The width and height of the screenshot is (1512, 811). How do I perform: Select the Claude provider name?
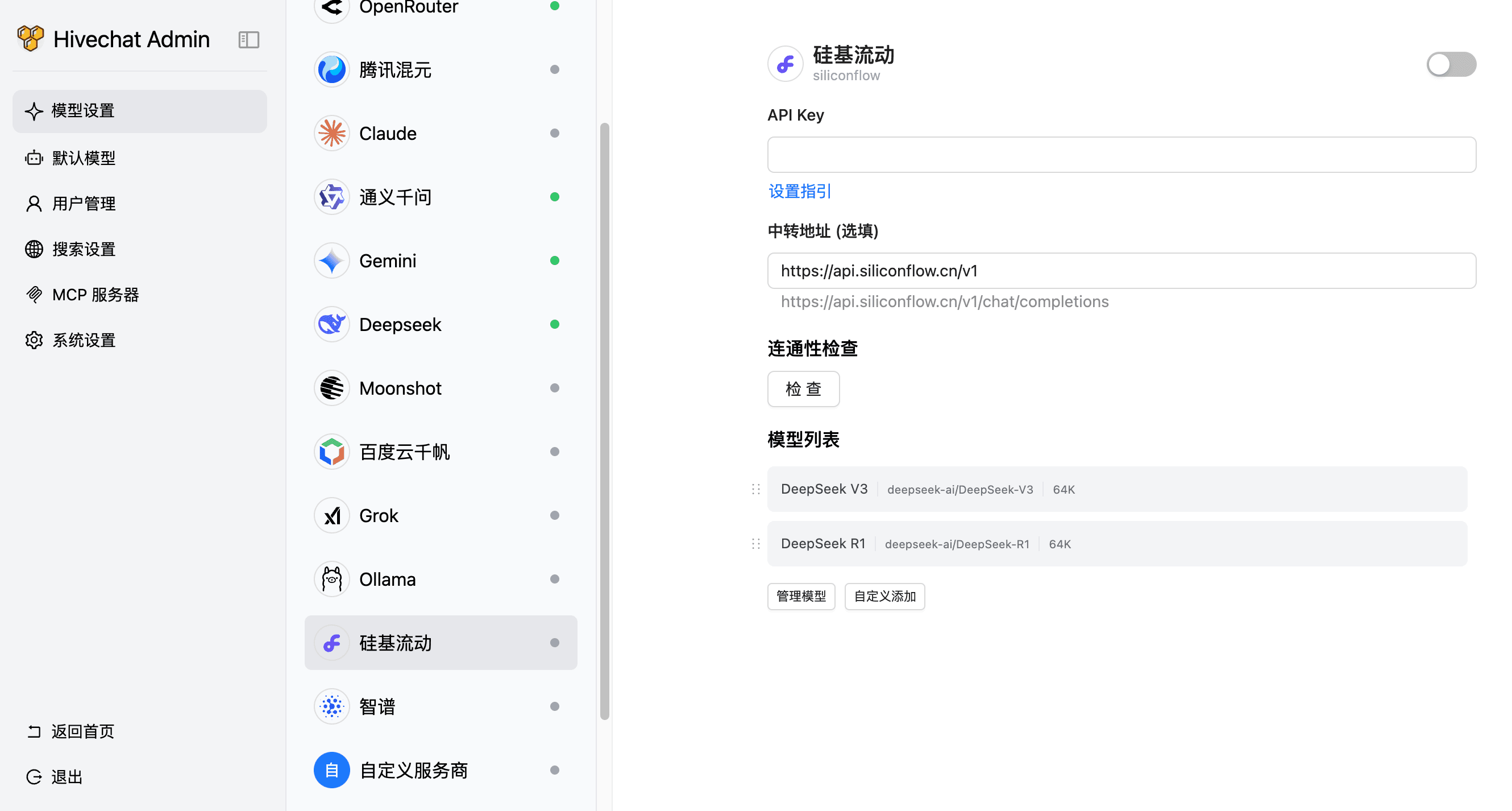pyautogui.click(x=388, y=133)
